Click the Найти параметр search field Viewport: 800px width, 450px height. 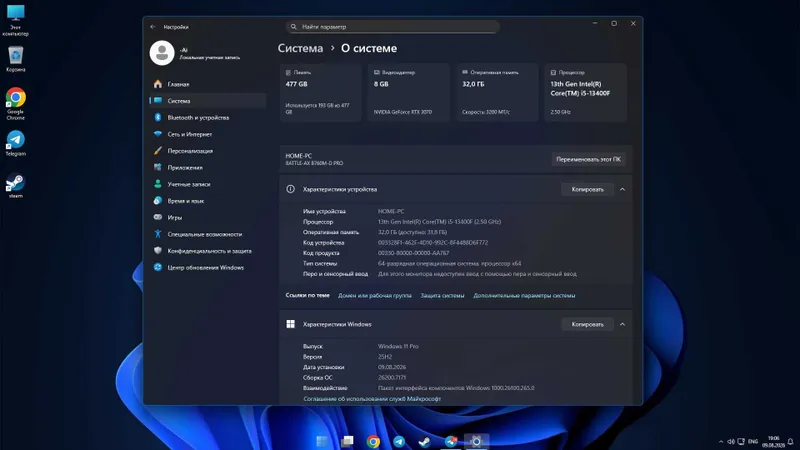392,27
